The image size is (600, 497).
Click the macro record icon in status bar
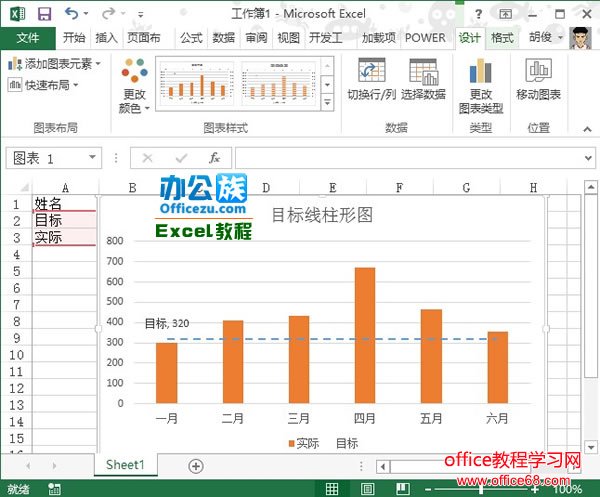[x=54, y=489]
